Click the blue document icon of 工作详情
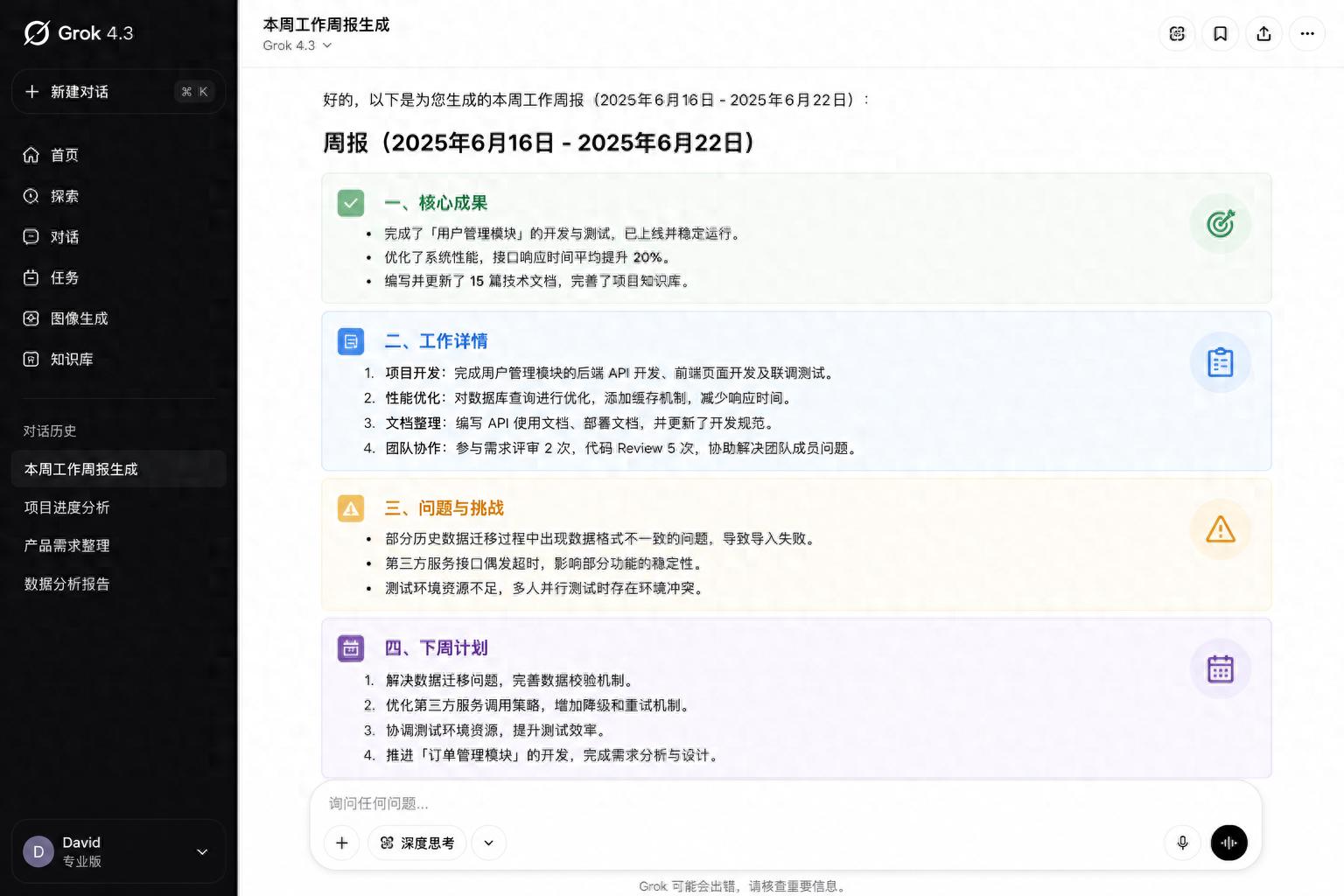Screen dimensions: 1344x896 tap(351, 341)
